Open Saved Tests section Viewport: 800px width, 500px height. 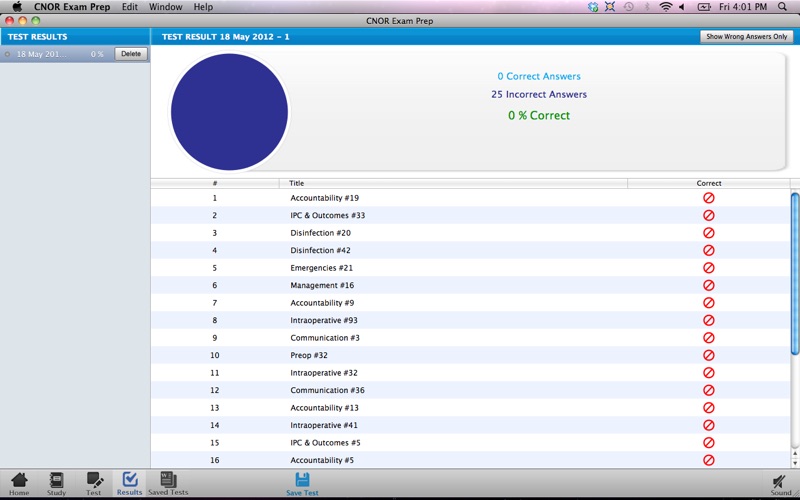coord(168,484)
